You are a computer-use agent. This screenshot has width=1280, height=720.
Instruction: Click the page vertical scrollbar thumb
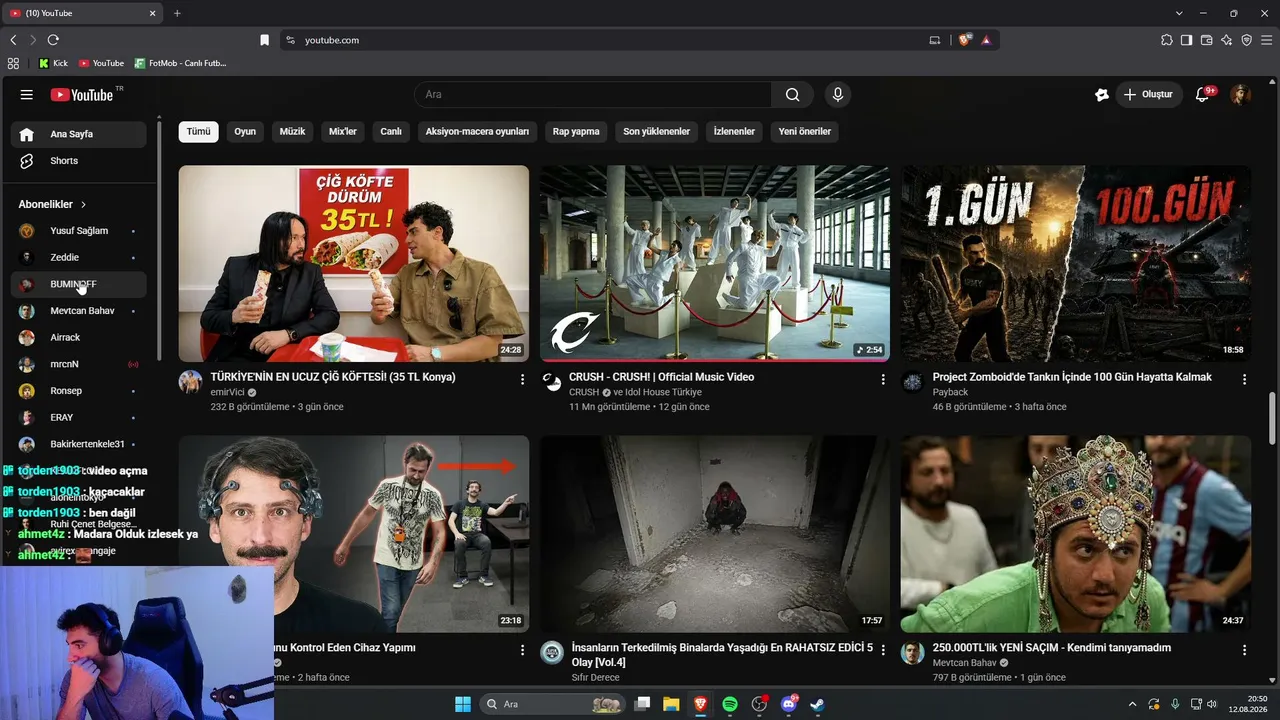(1273, 419)
